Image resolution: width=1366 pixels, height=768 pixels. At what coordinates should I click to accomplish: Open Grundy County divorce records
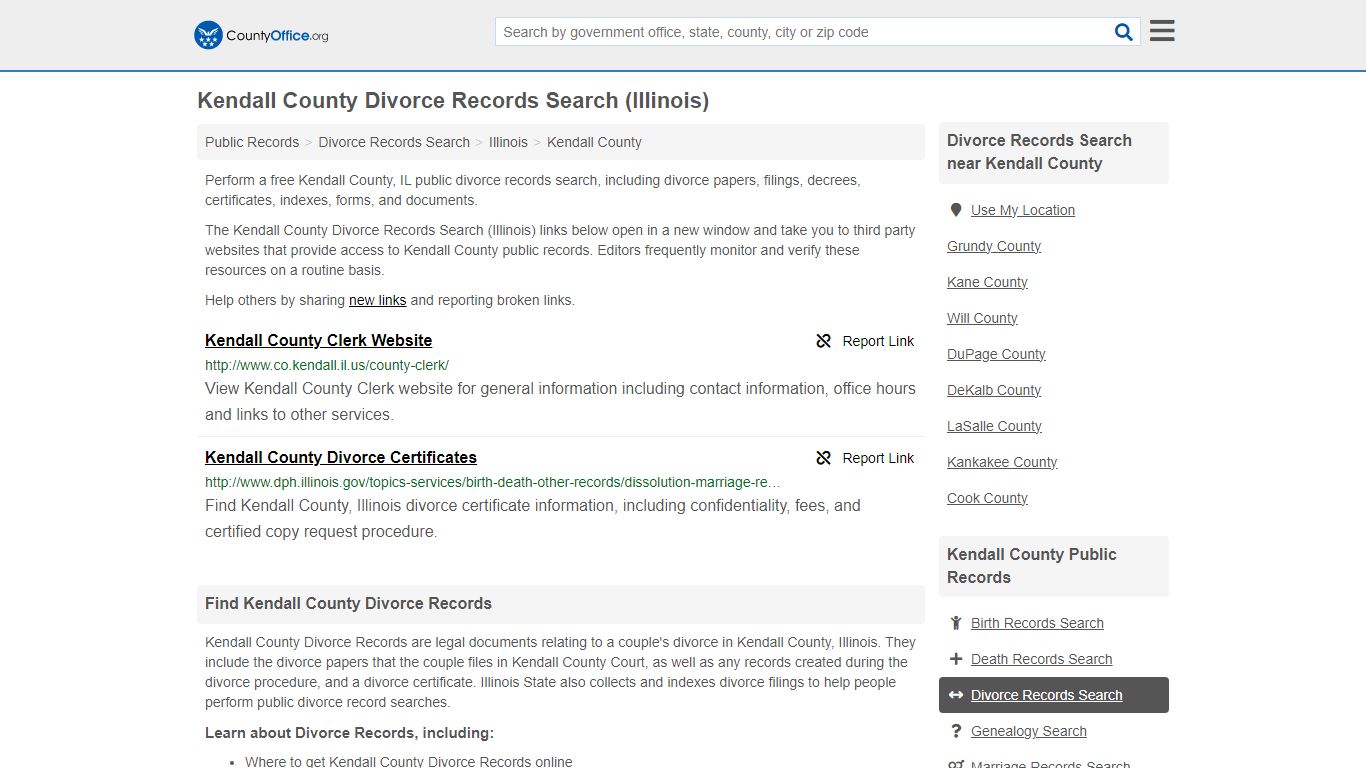pos(994,246)
